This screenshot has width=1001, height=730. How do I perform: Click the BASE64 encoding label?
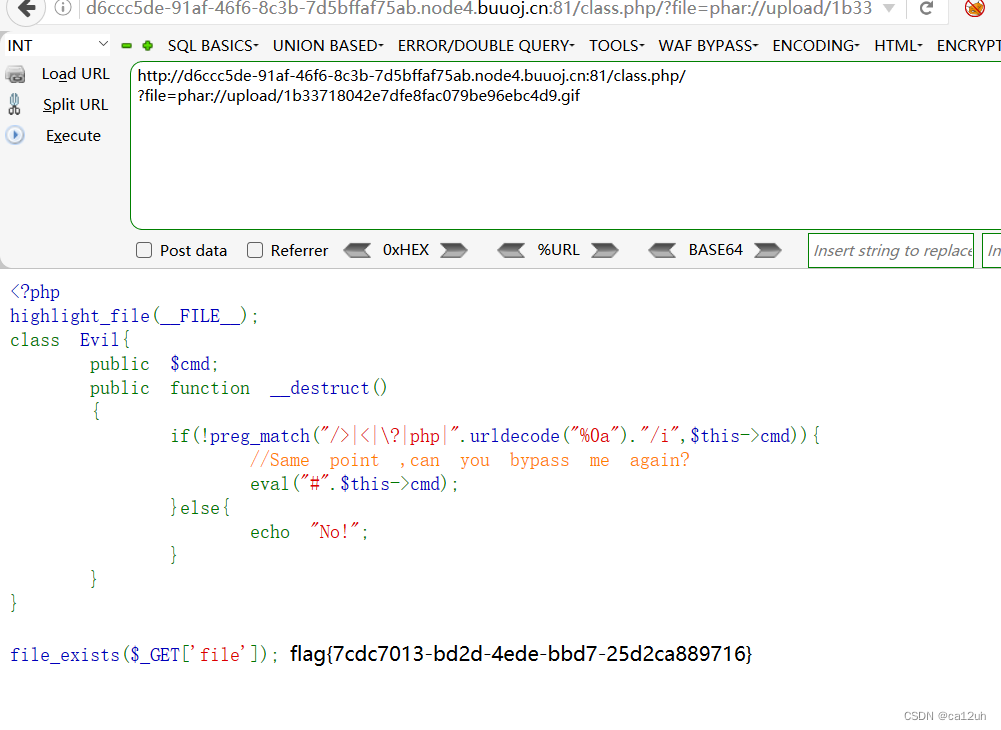716,250
